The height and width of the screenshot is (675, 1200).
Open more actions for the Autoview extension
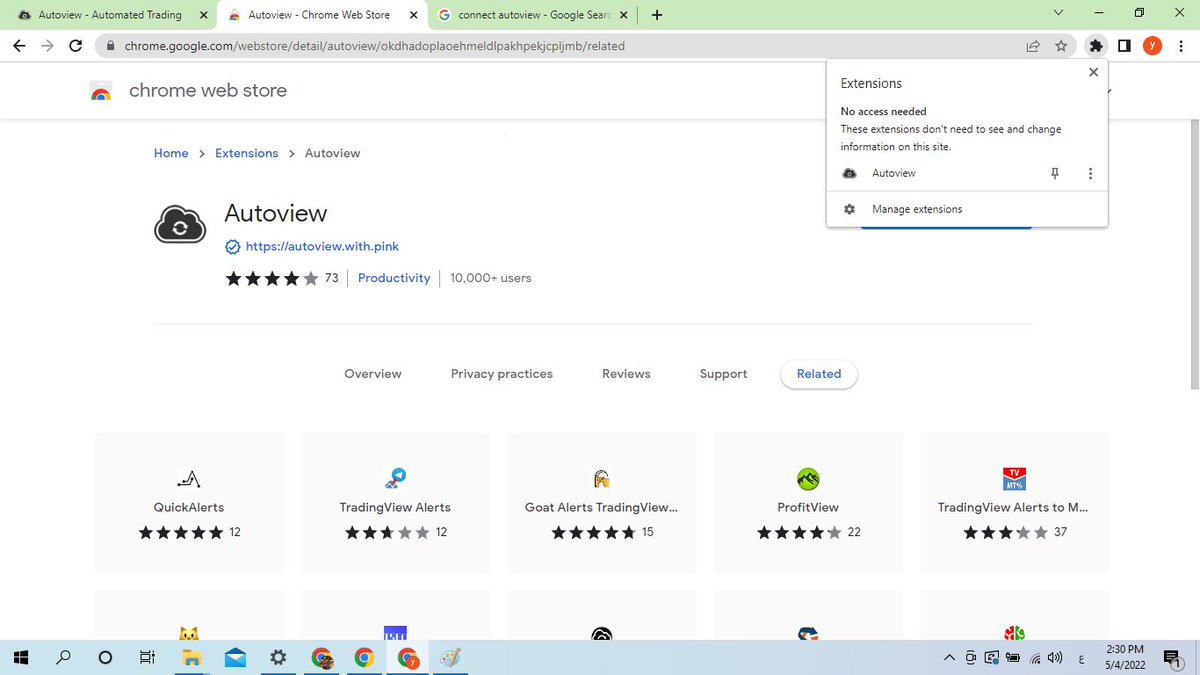pyautogui.click(x=1090, y=173)
